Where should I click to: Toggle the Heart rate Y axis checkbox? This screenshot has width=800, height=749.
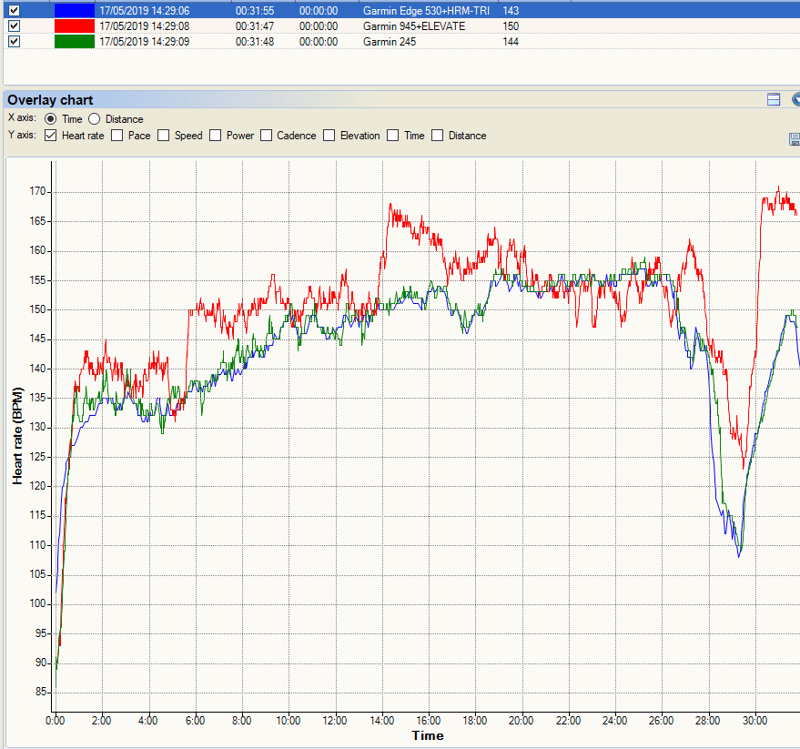click(51, 135)
